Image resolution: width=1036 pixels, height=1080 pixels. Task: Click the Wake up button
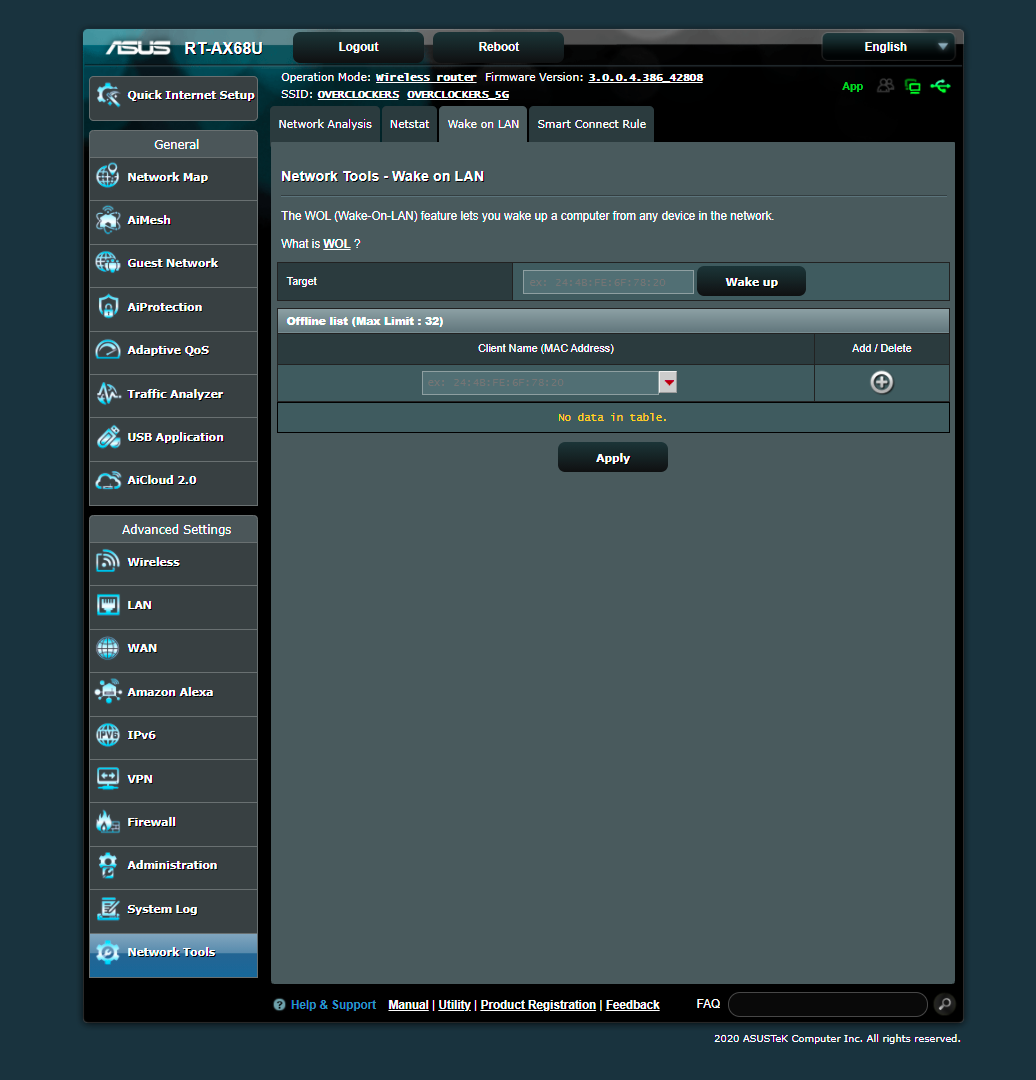click(752, 282)
